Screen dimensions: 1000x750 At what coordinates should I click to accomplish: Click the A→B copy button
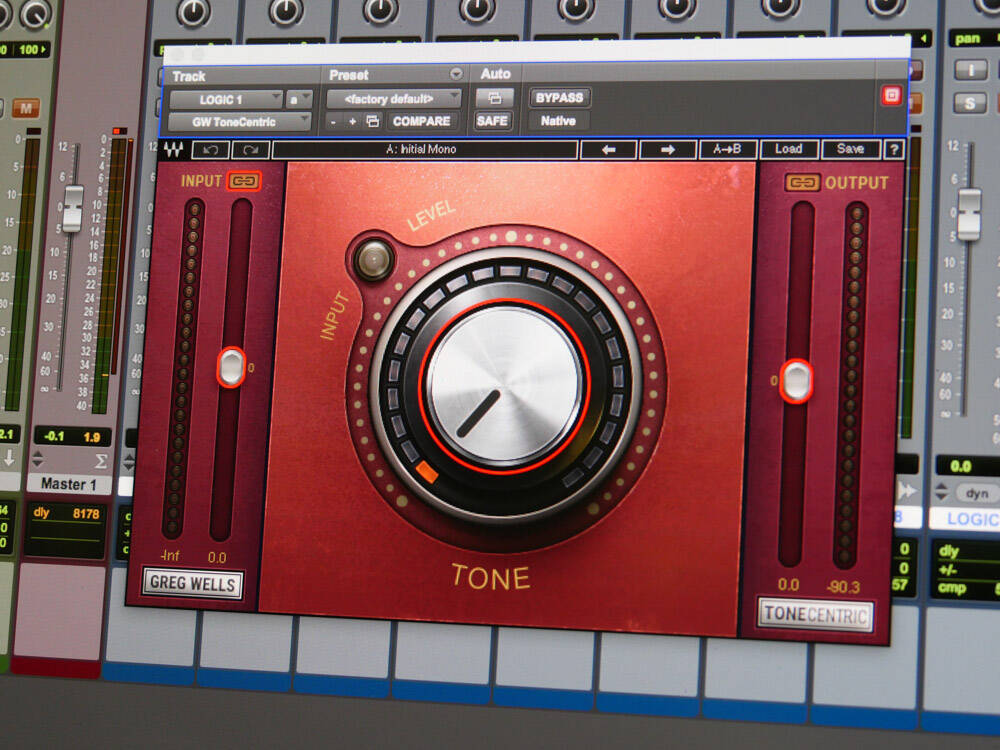[728, 149]
